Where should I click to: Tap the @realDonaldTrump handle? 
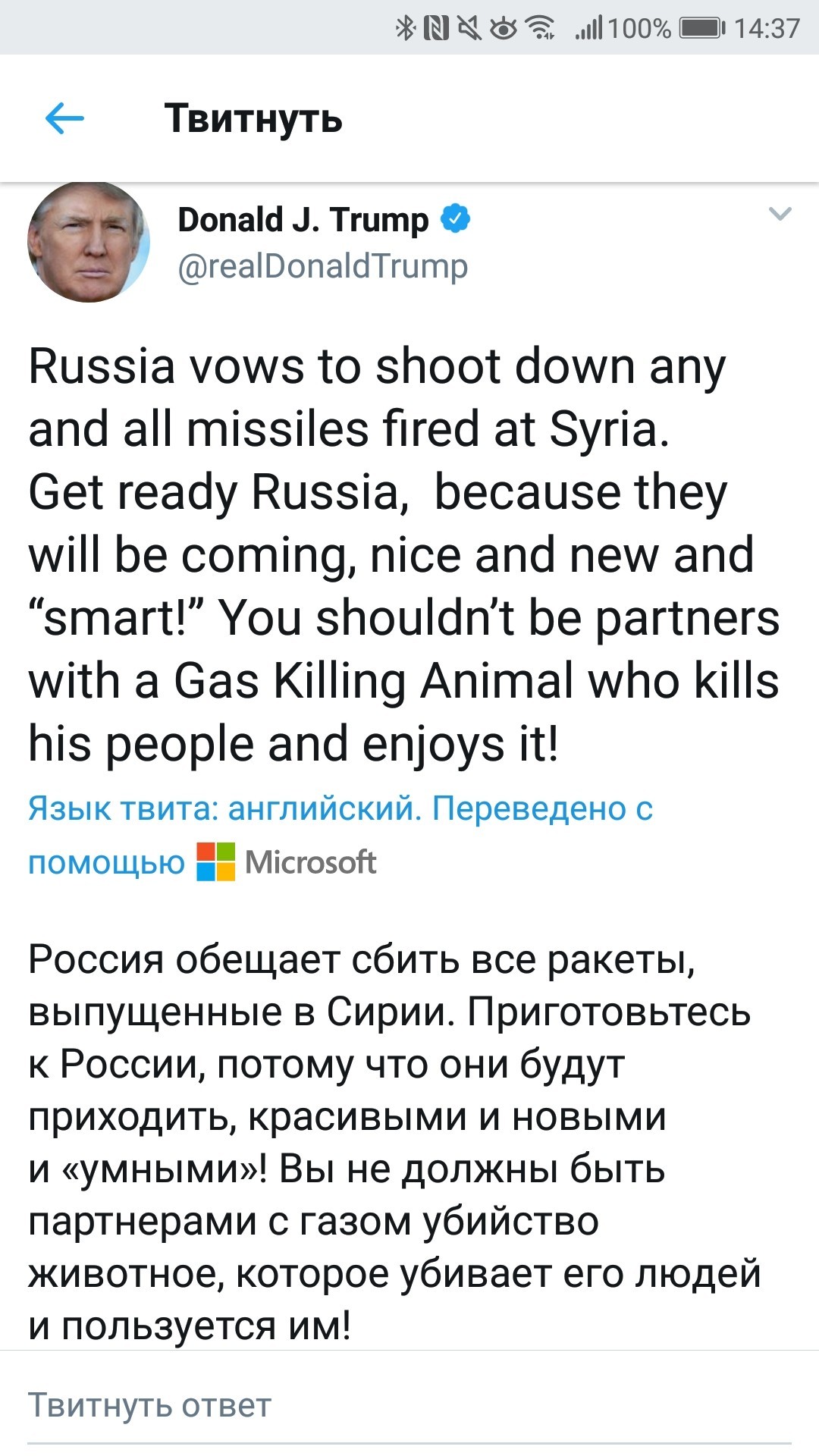coord(322,266)
